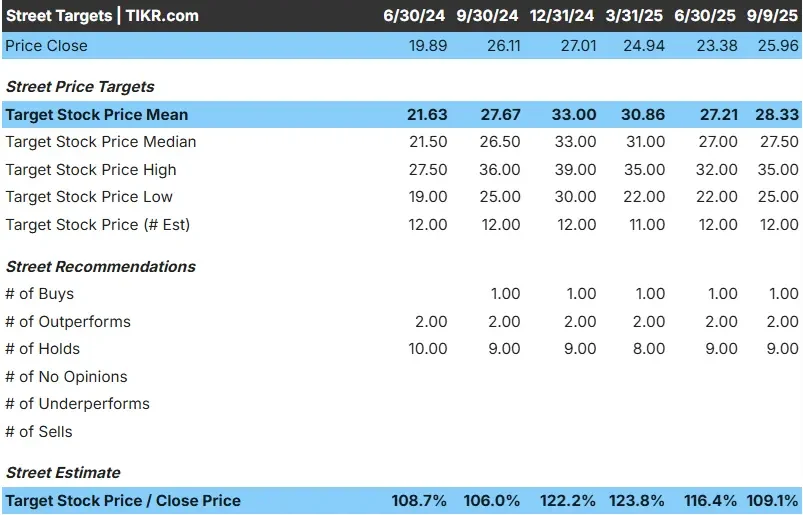The width and height of the screenshot is (803, 515).
Task: Click the # of Buys label
Action: coord(39,294)
